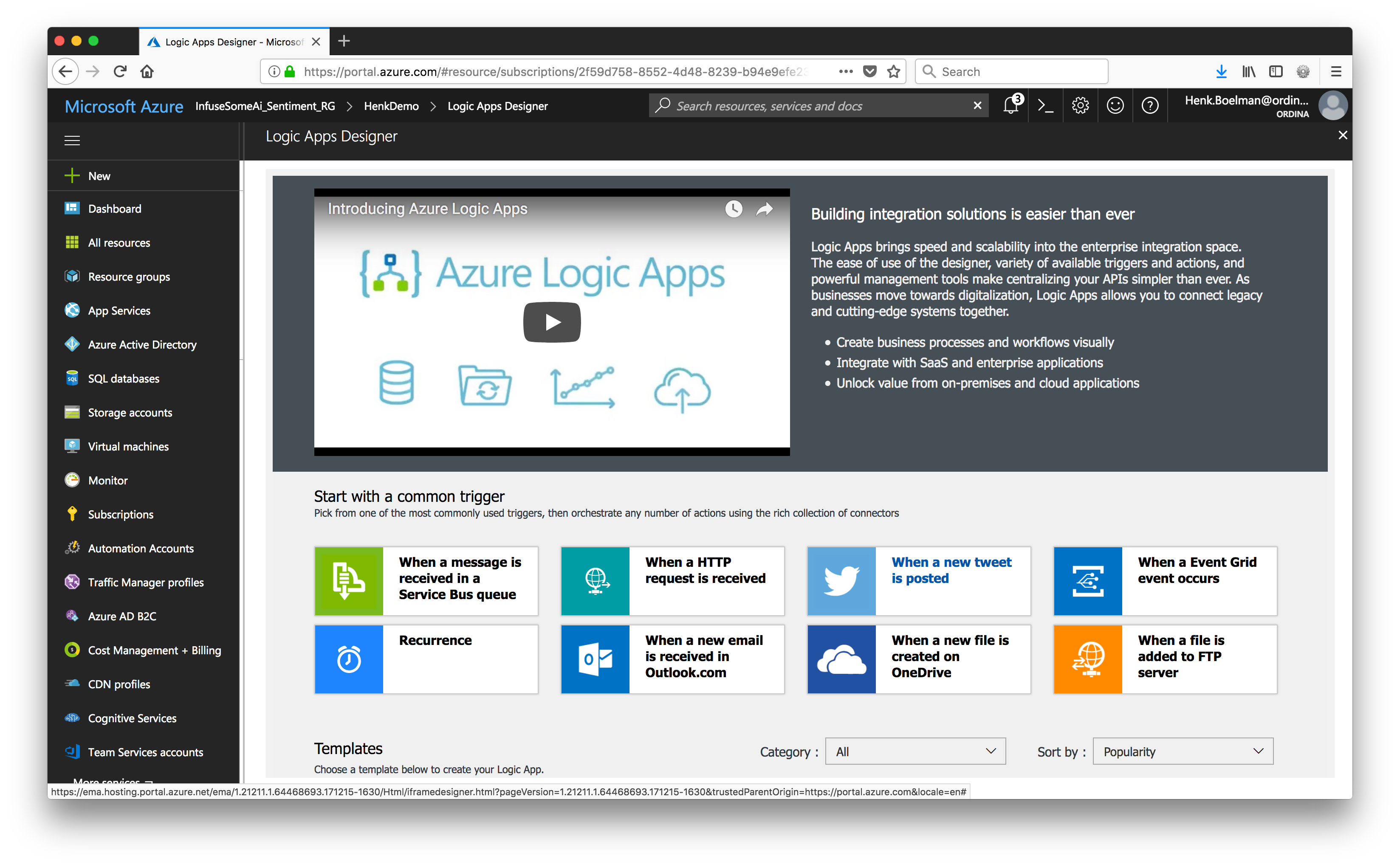Open Resource groups cube icon
Screen dimensions: 1400x867
[72, 276]
